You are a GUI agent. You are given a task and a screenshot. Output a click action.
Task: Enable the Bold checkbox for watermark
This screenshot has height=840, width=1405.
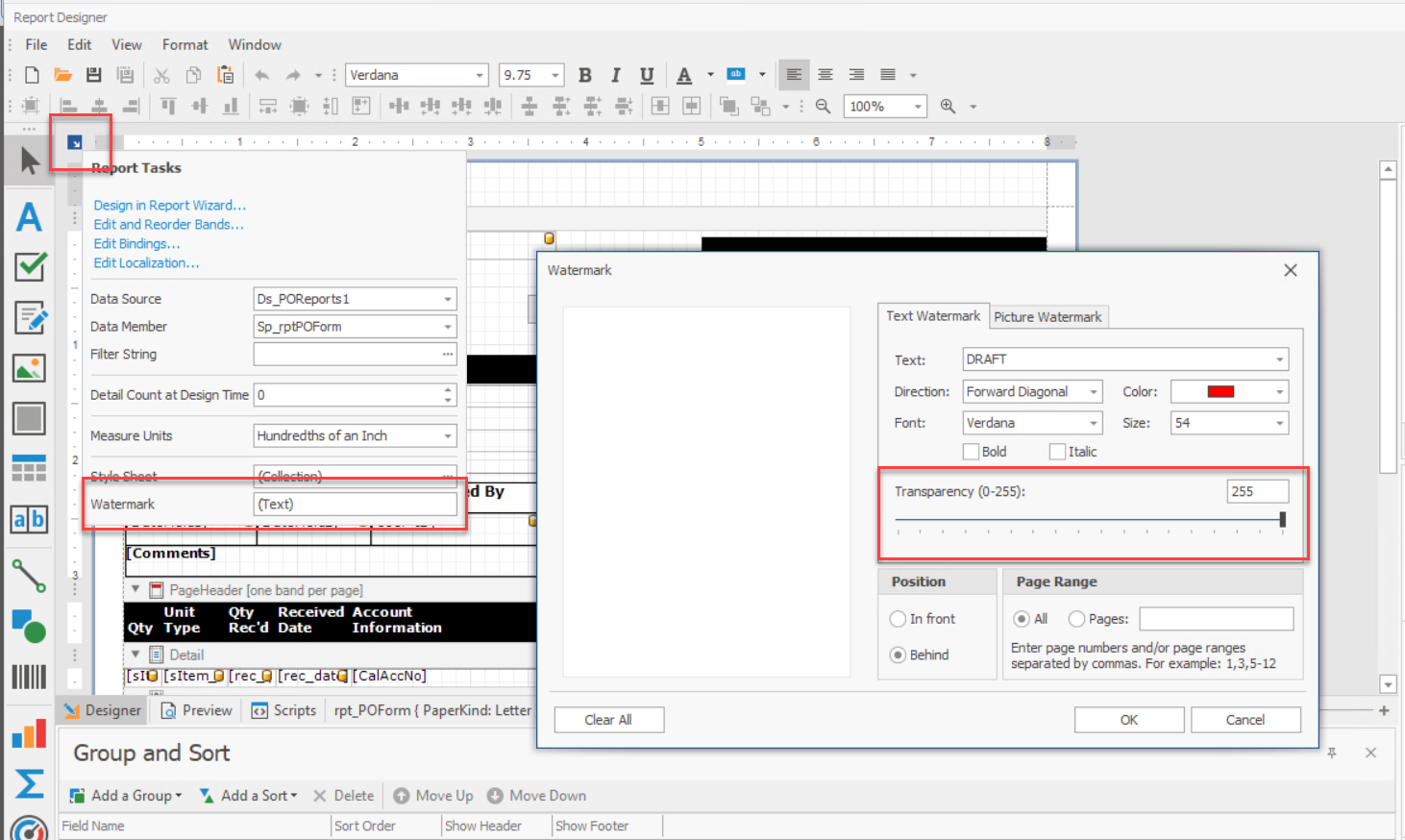(x=972, y=452)
